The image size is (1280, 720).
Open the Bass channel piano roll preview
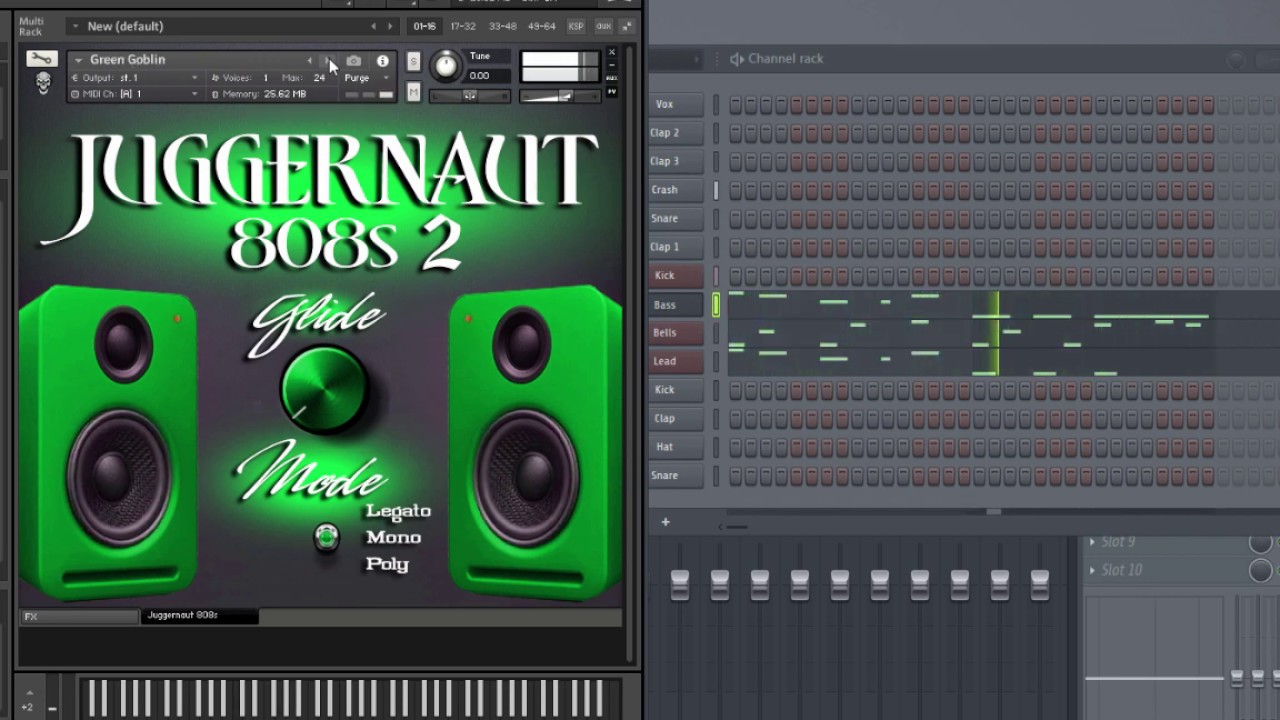click(970, 305)
